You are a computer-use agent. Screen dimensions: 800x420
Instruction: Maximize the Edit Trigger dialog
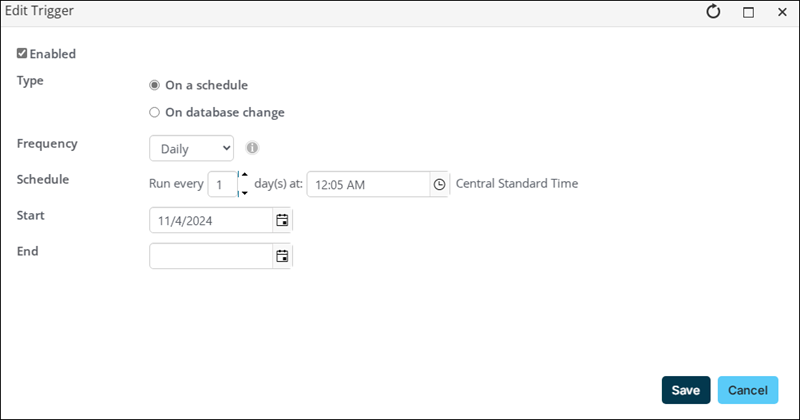point(748,12)
